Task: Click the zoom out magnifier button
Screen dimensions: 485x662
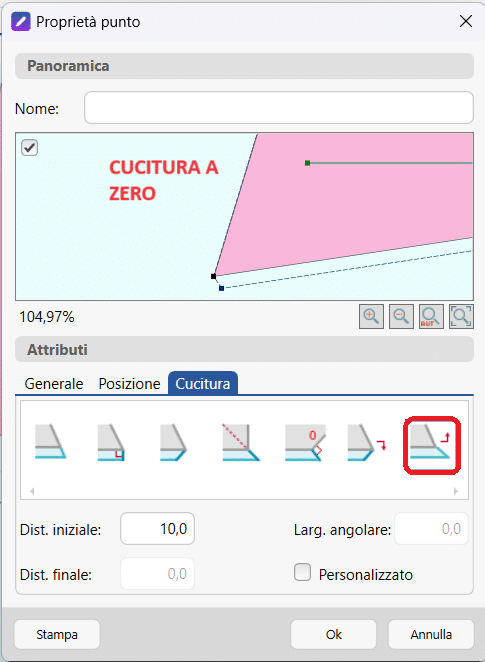Action: tap(401, 316)
